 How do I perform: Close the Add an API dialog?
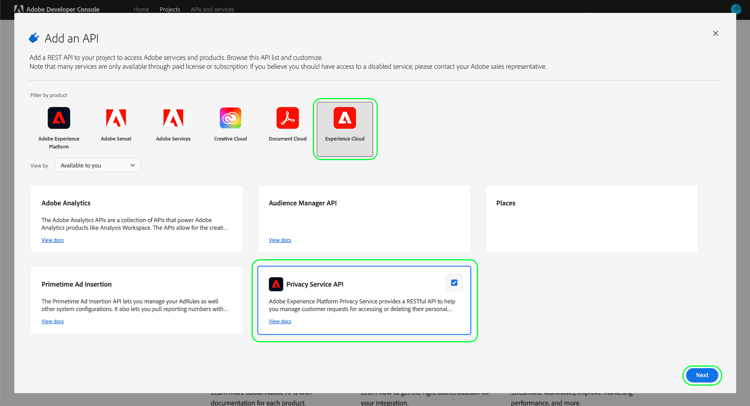coord(715,33)
